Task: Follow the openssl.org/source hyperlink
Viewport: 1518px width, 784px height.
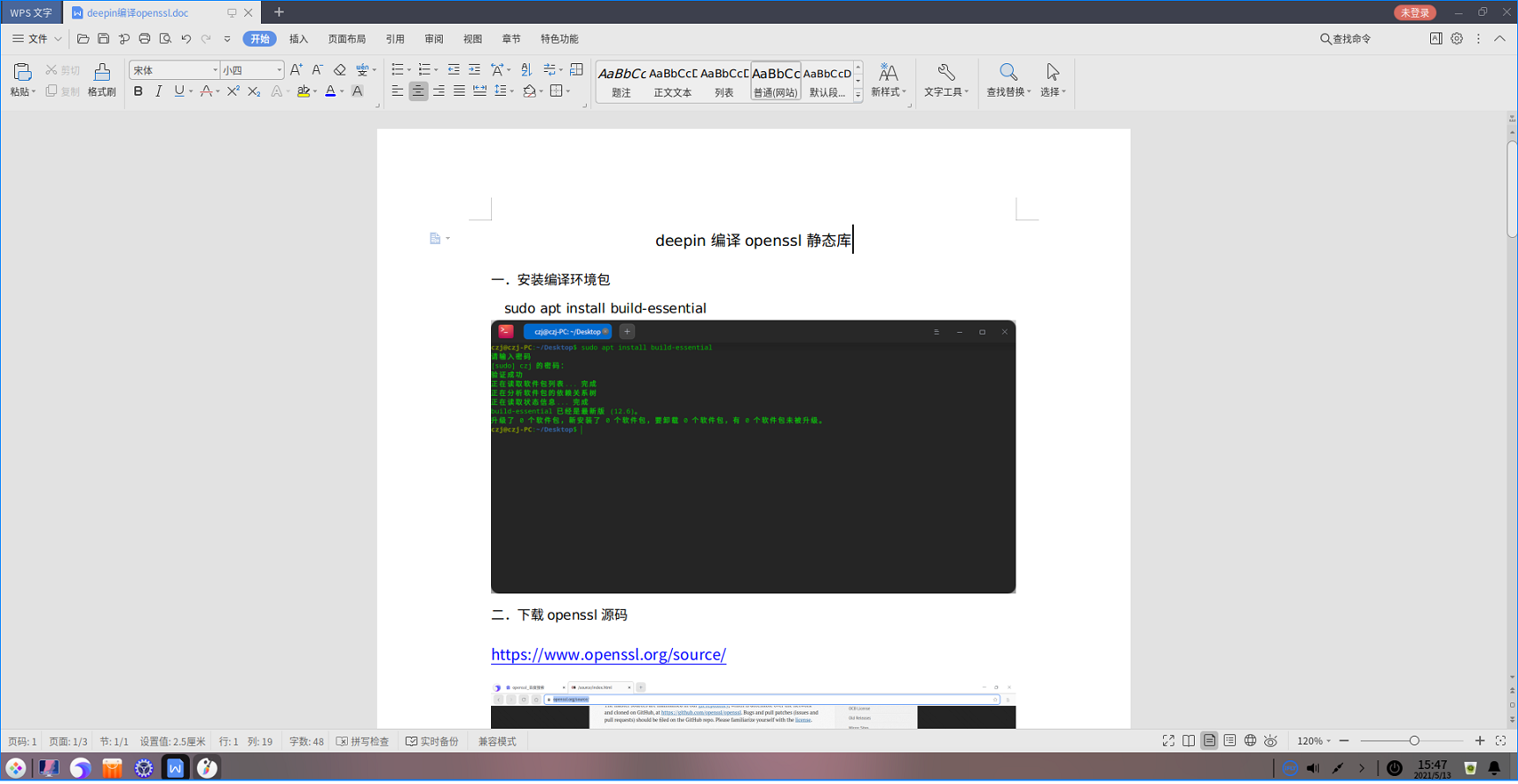Action: pyautogui.click(x=609, y=655)
